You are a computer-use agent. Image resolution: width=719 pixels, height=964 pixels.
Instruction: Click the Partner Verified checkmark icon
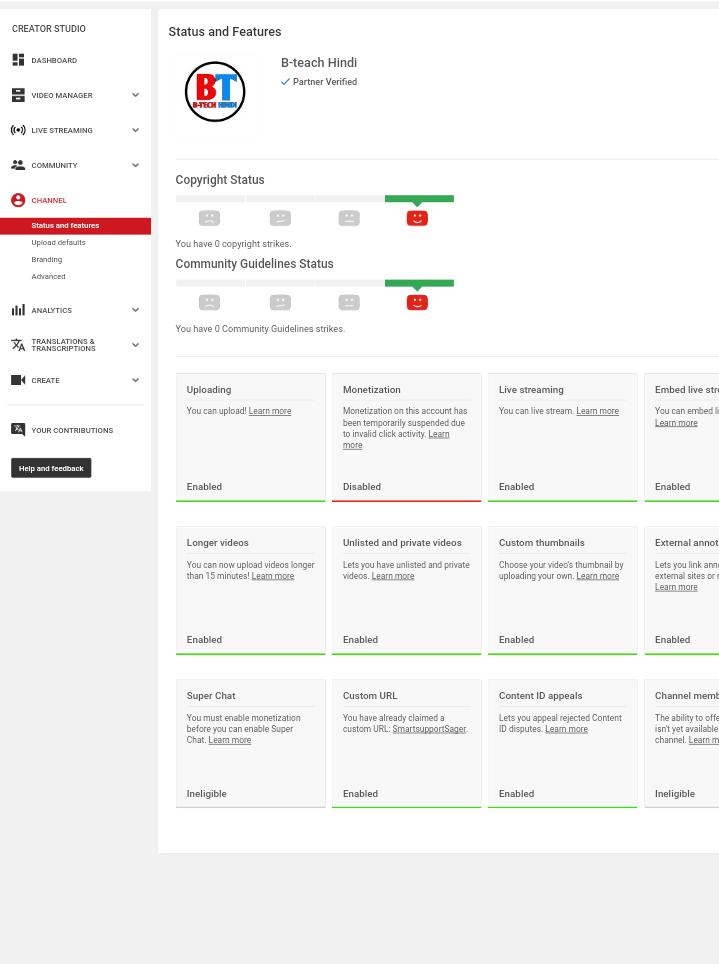point(285,81)
